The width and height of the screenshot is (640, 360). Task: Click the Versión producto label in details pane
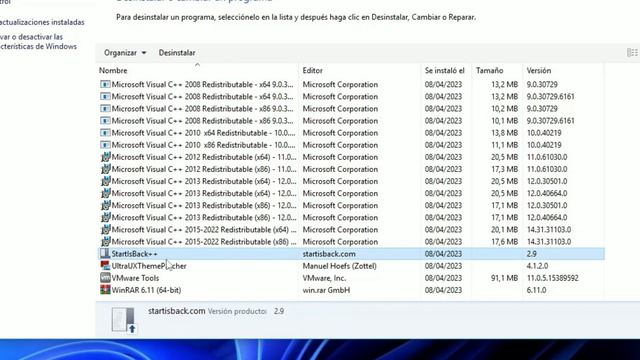[237, 311]
